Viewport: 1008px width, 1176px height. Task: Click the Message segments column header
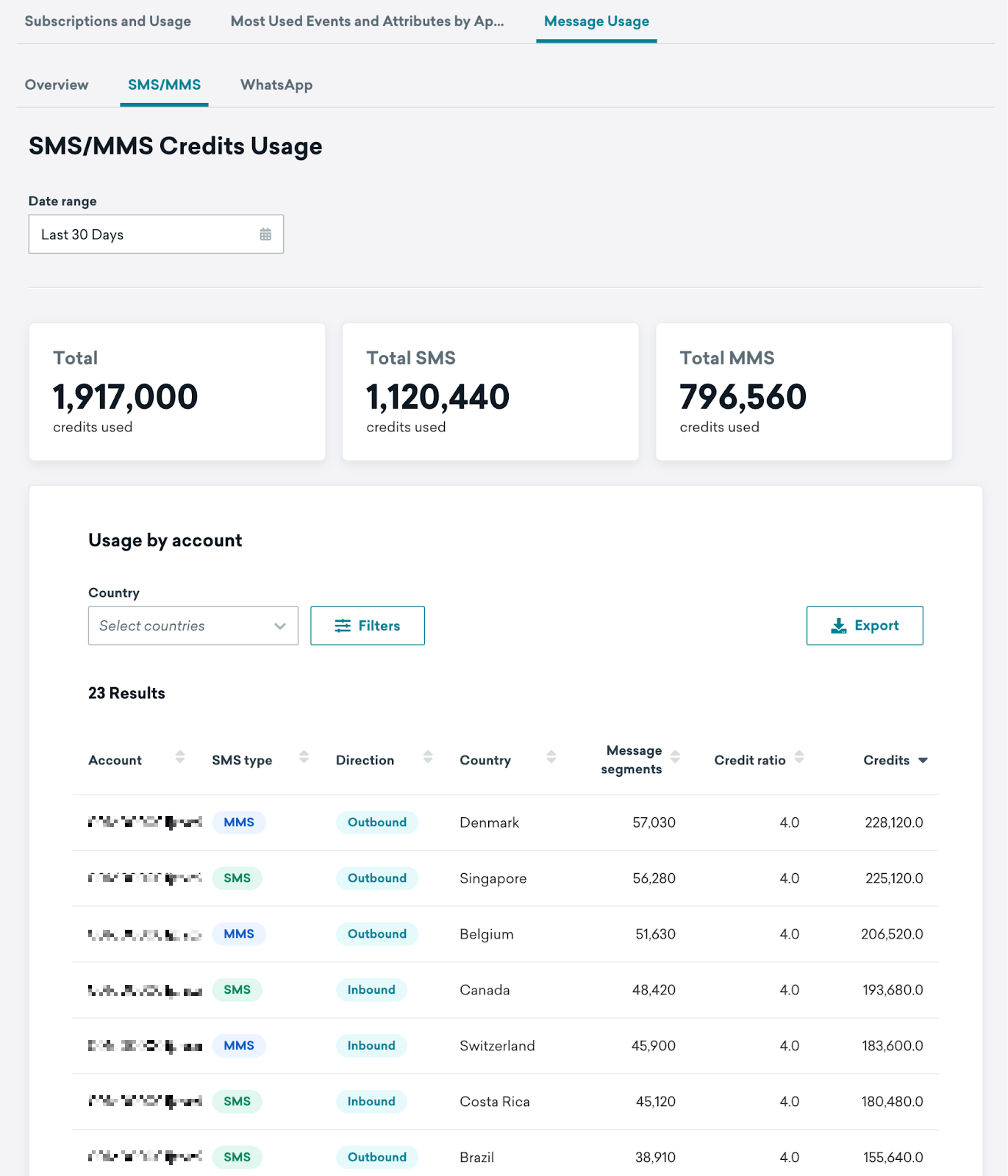tap(632, 760)
